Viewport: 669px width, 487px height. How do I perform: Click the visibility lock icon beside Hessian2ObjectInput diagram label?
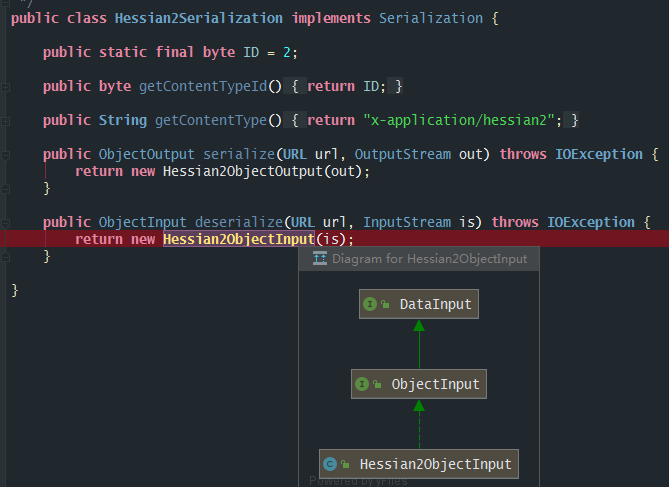346,464
